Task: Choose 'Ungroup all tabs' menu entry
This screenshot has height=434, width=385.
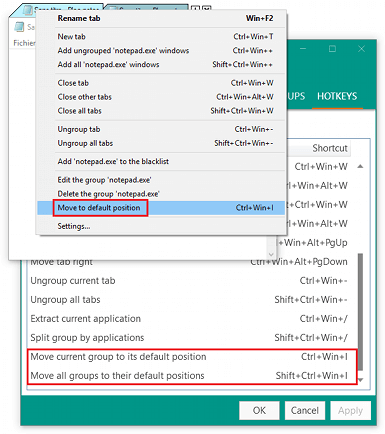Action: pos(161,143)
